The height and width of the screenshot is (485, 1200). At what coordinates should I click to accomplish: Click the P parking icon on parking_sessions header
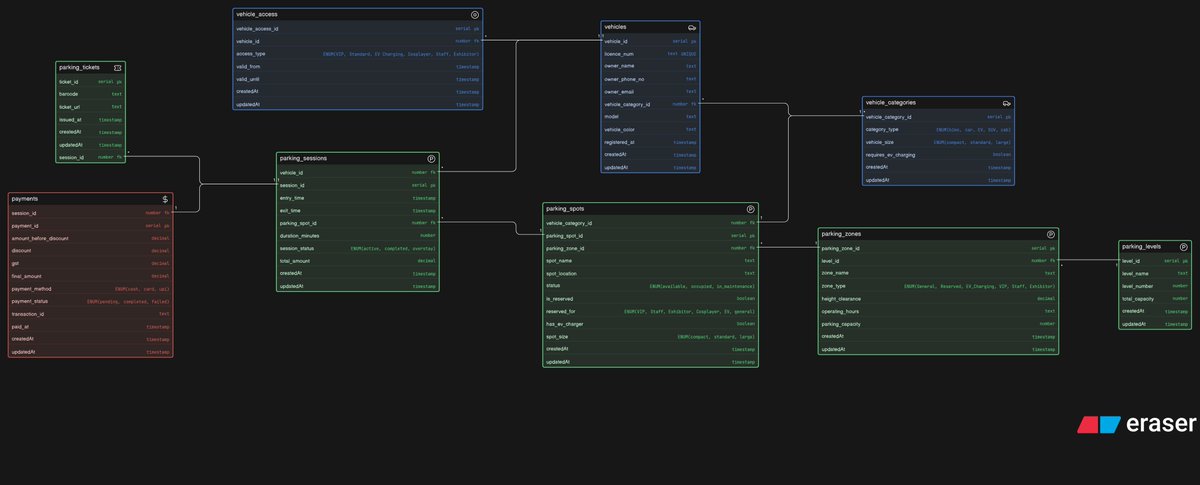pyautogui.click(x=432, y=158)
